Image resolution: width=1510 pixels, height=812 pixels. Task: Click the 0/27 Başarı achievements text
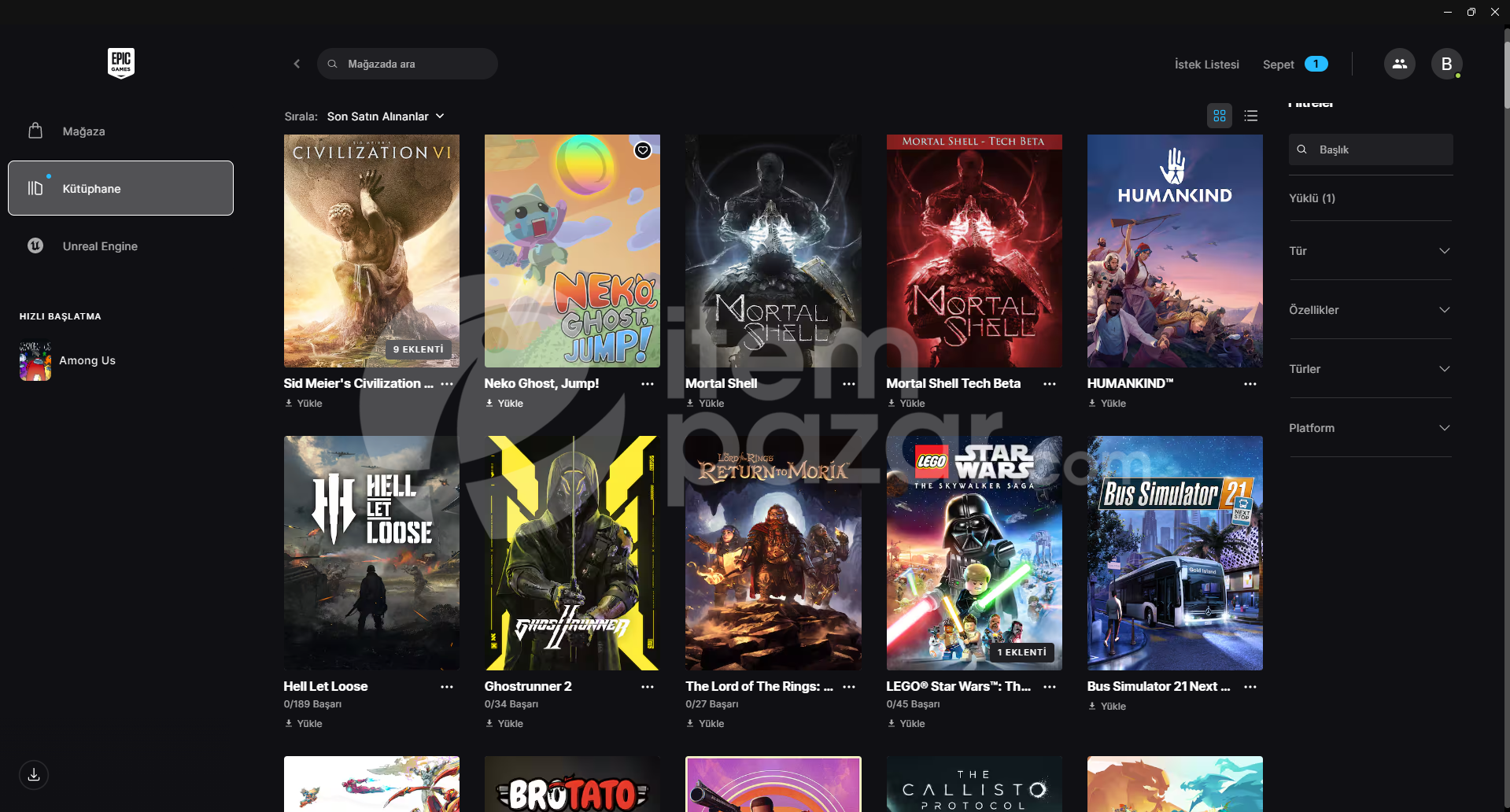(712, 704)
